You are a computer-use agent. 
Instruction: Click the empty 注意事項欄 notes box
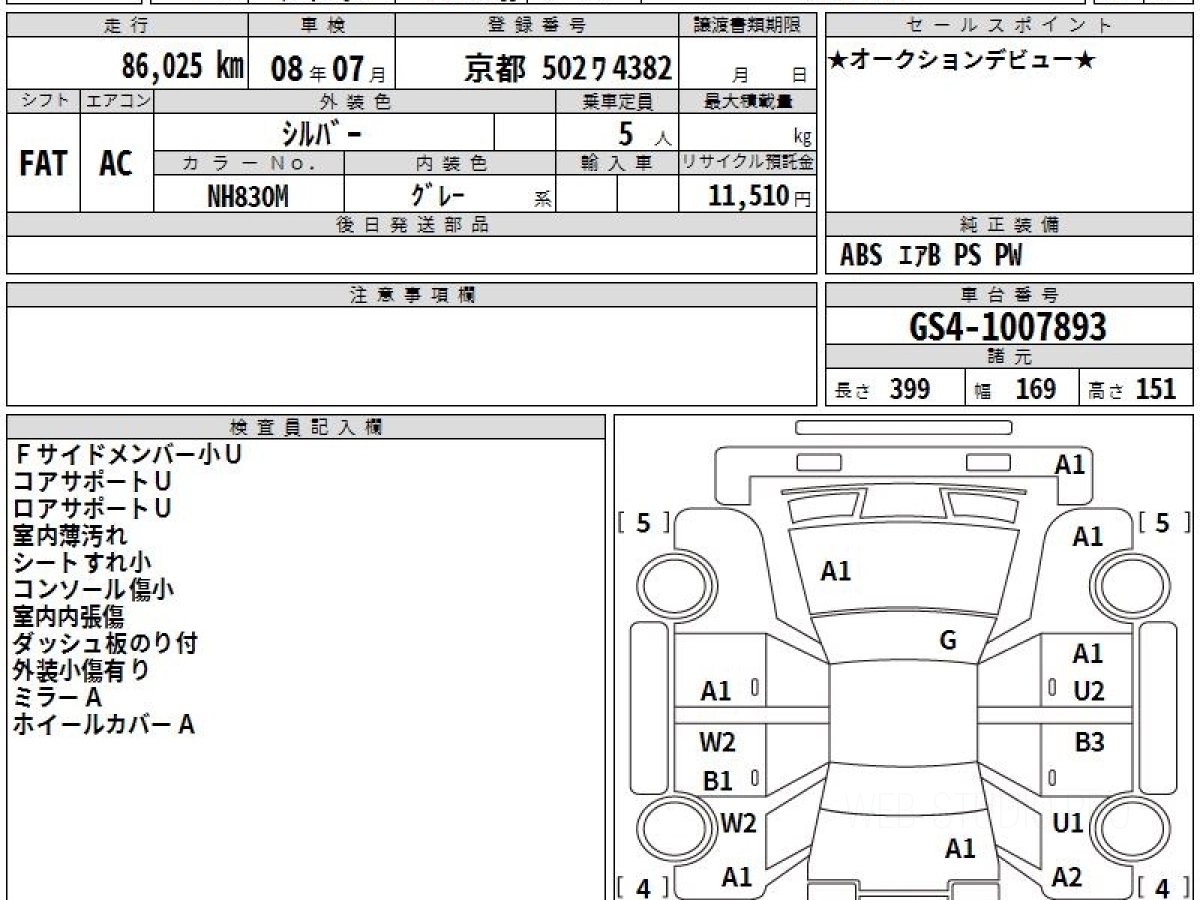pyautogui.click(x=411, y=355)
